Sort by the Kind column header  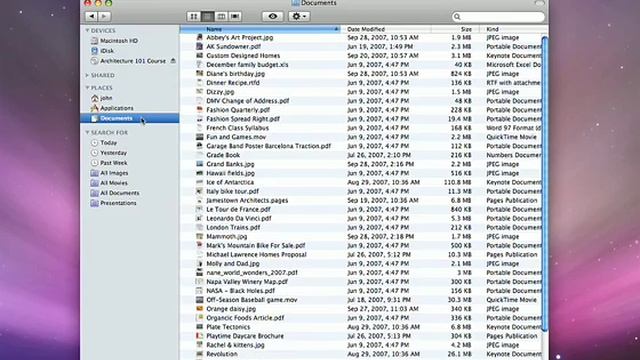[514, 29]
